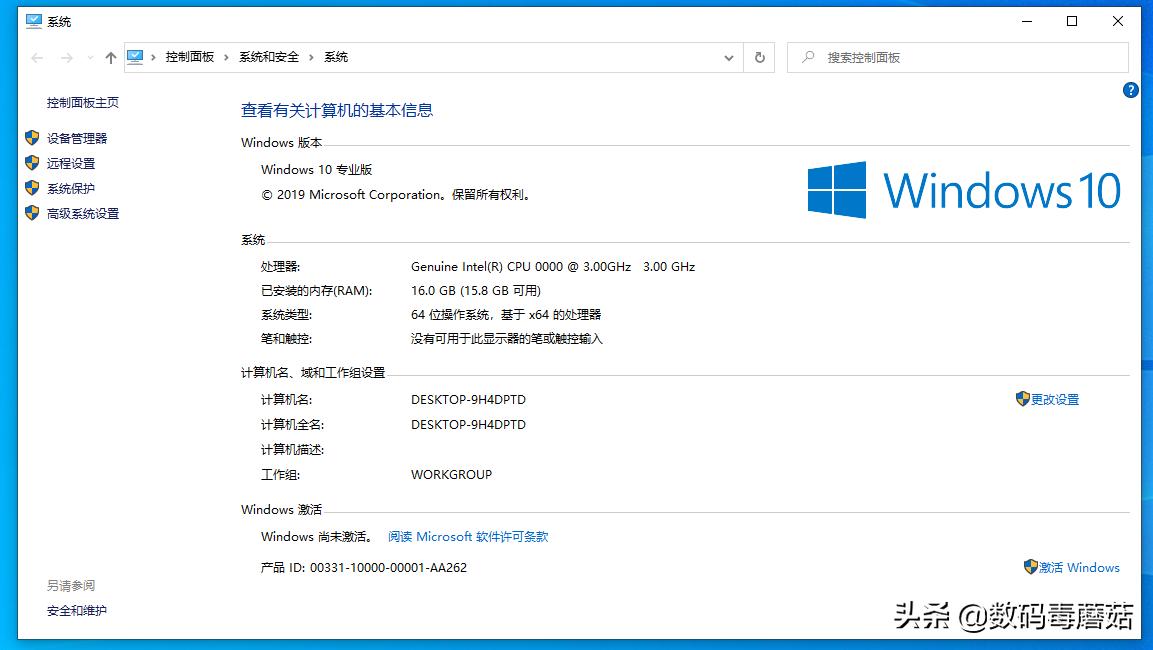Image resolution: width=1153 pixels, height=650 pixels.
Task: Click the shield icon next to 更改设置
Action: coord(1023,399)
